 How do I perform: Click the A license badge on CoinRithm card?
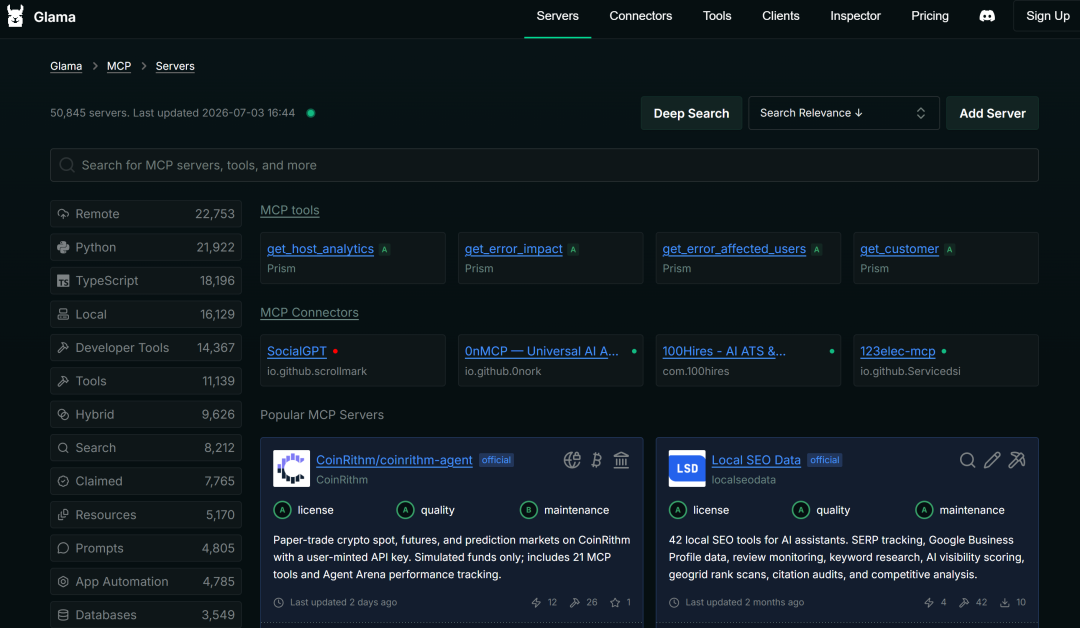282,510
